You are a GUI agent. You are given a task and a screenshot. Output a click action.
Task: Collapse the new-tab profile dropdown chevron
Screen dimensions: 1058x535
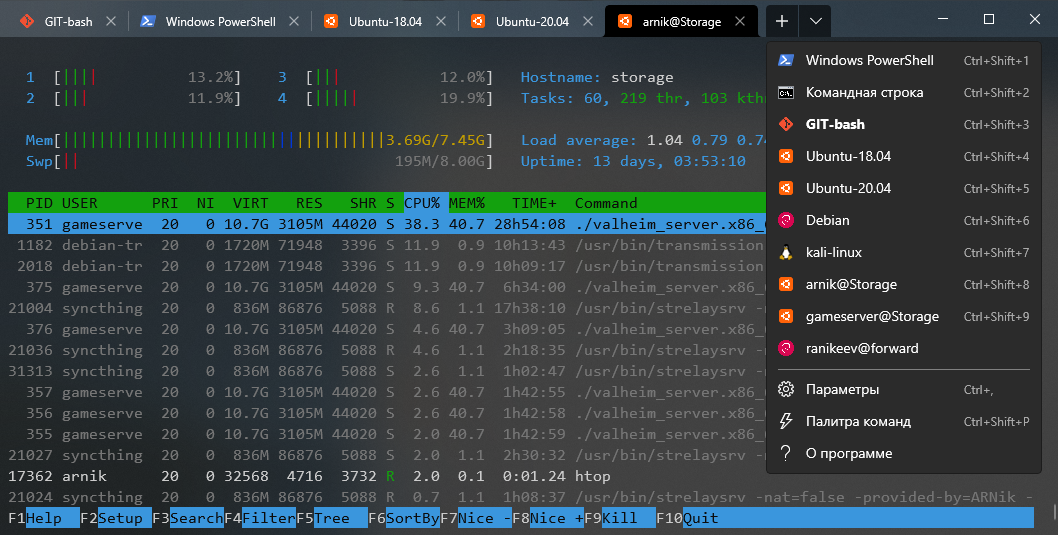(x=816, y=20)
